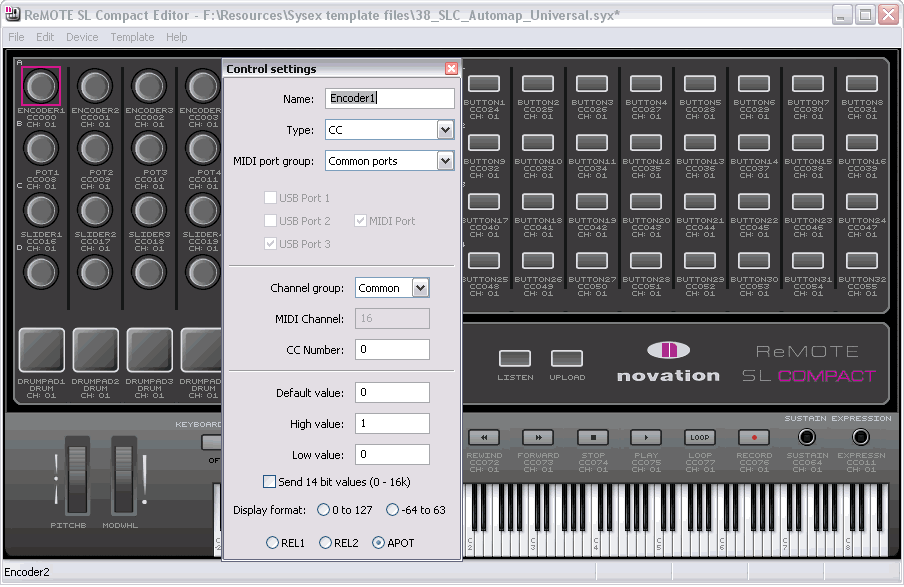This screenshot has width=904, height=587.
Task: Open the Template menu
Action: point(132,37)
